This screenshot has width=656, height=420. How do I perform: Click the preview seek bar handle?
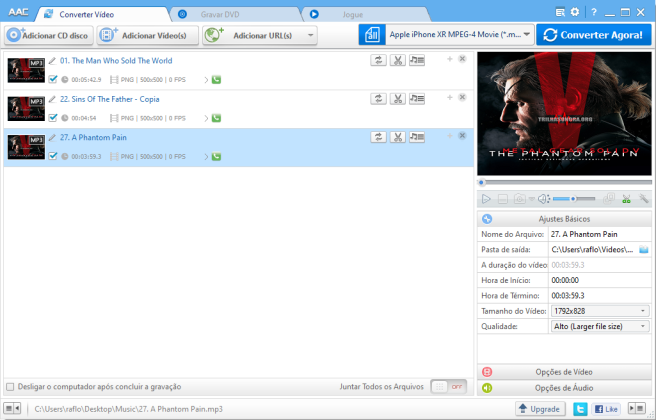[x=482, y=182]
